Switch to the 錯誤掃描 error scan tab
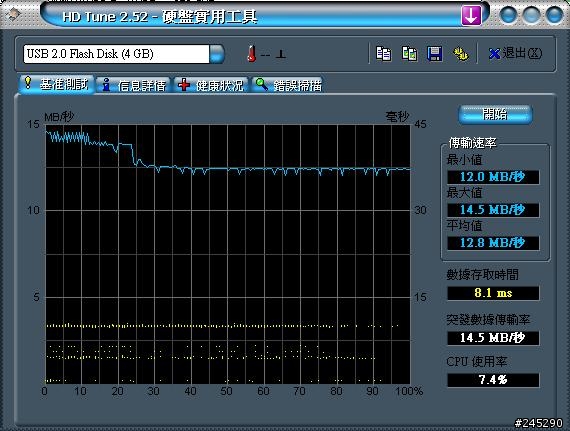This screenshot has width=570, height=431. coord(287,85)
